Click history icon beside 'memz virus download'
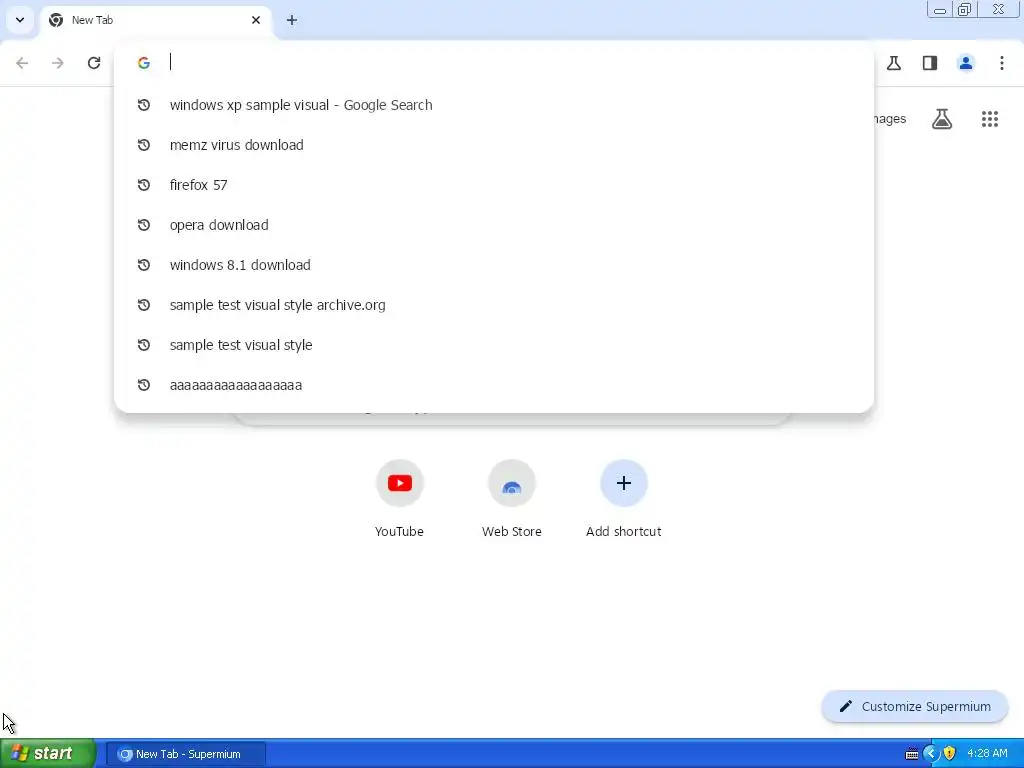Viewport: 1024px width, 768px height. (144, 145)
